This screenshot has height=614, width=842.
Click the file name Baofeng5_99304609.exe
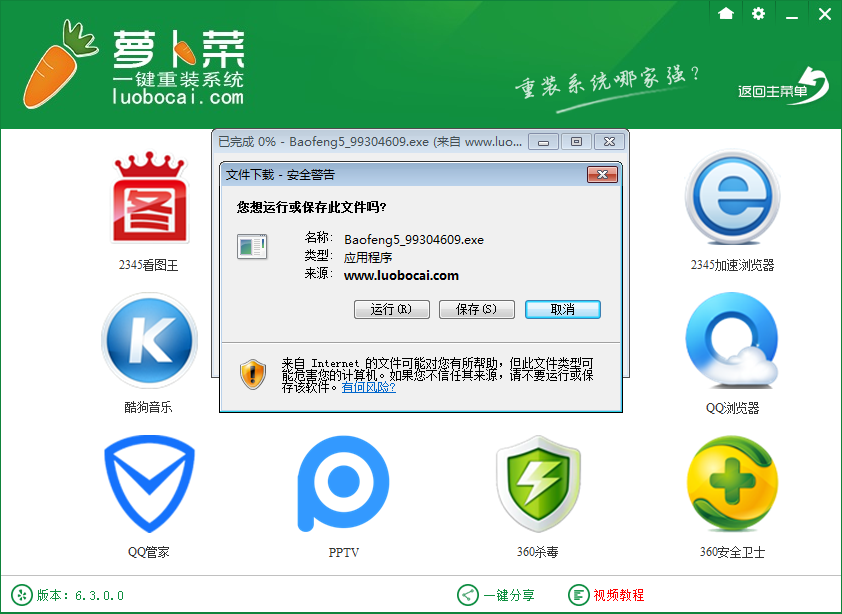pyautogui.click(x=414, y=240)
